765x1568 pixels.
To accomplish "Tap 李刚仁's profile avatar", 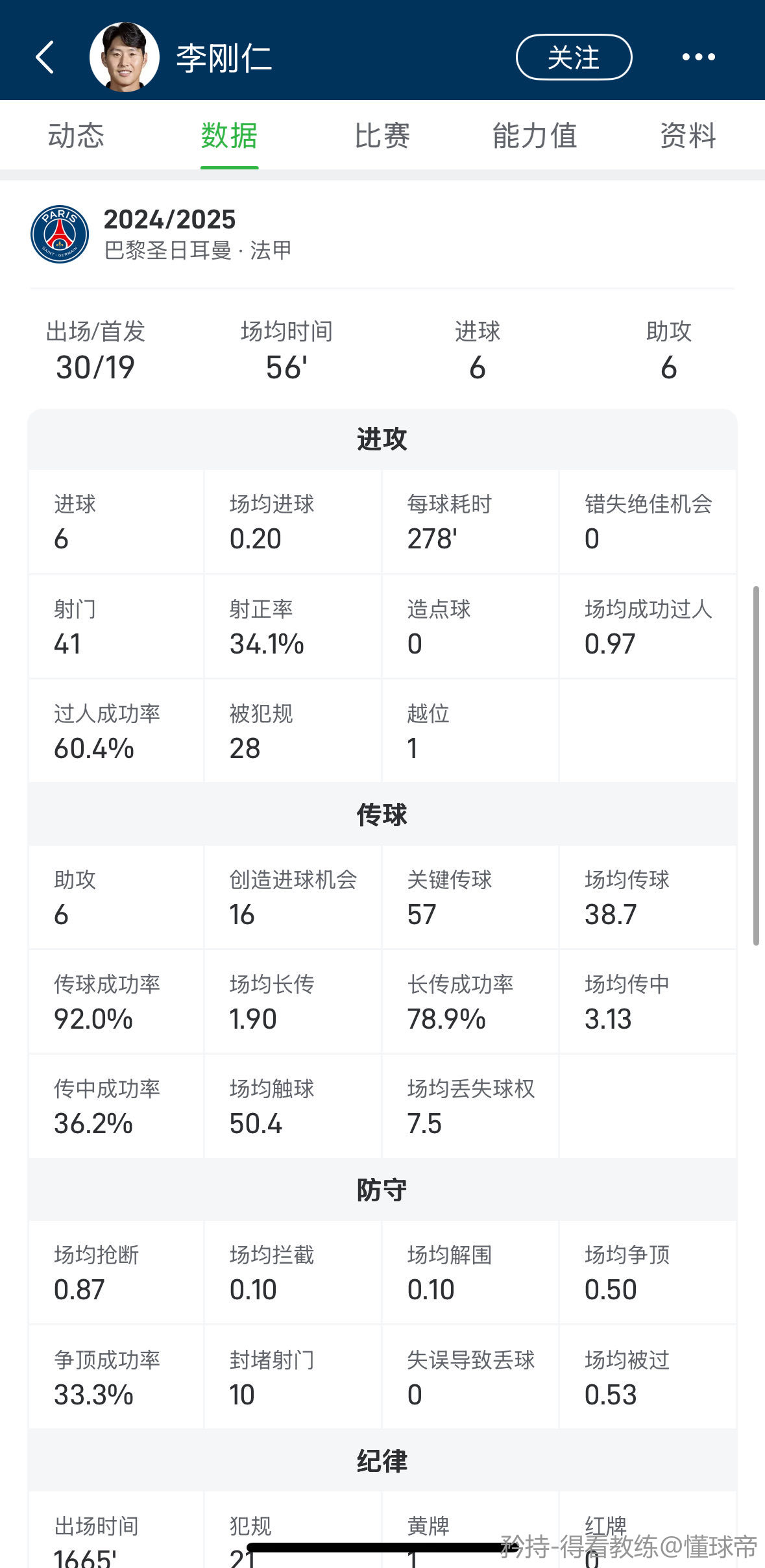I will [125, 57].
